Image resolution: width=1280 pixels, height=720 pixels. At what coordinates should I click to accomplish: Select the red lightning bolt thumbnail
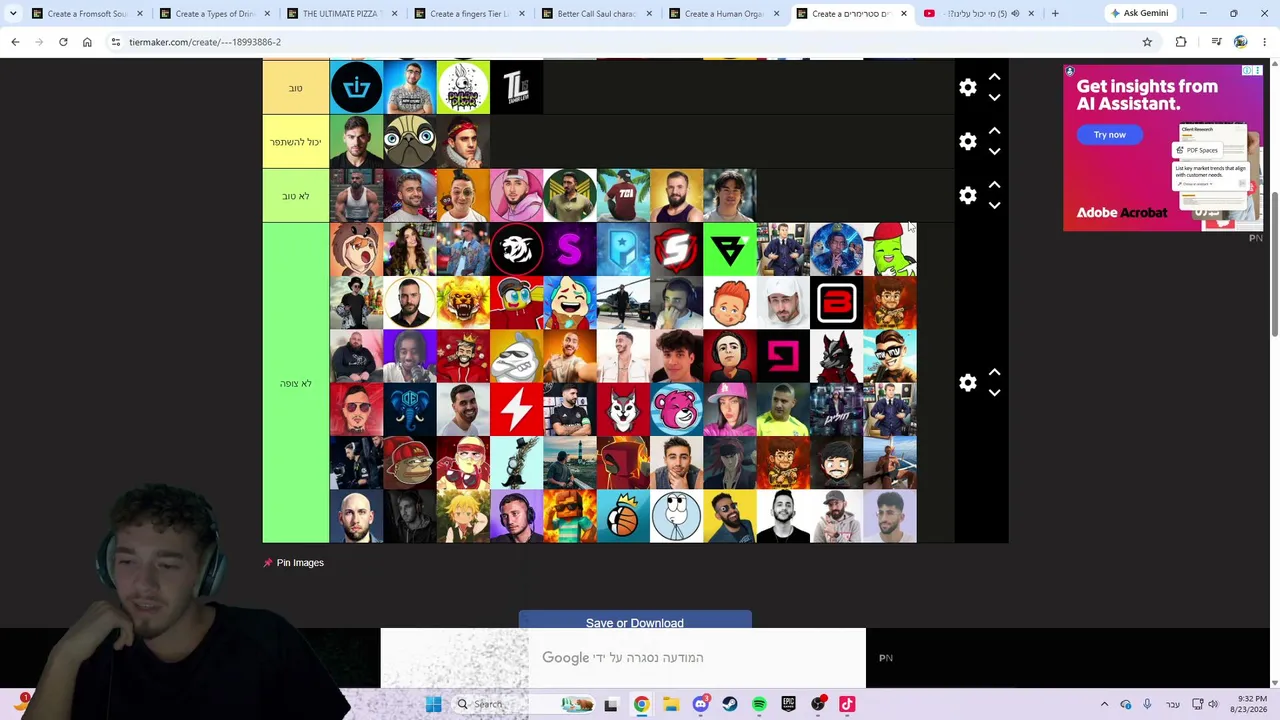pyautogui.click(x=517, y=410)
